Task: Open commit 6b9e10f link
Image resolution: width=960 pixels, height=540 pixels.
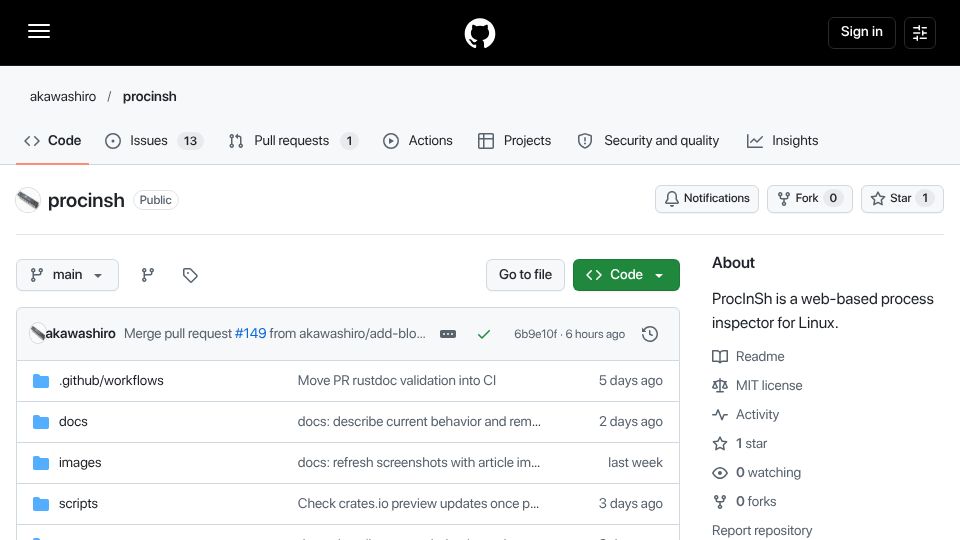Action: coord(536,334)
